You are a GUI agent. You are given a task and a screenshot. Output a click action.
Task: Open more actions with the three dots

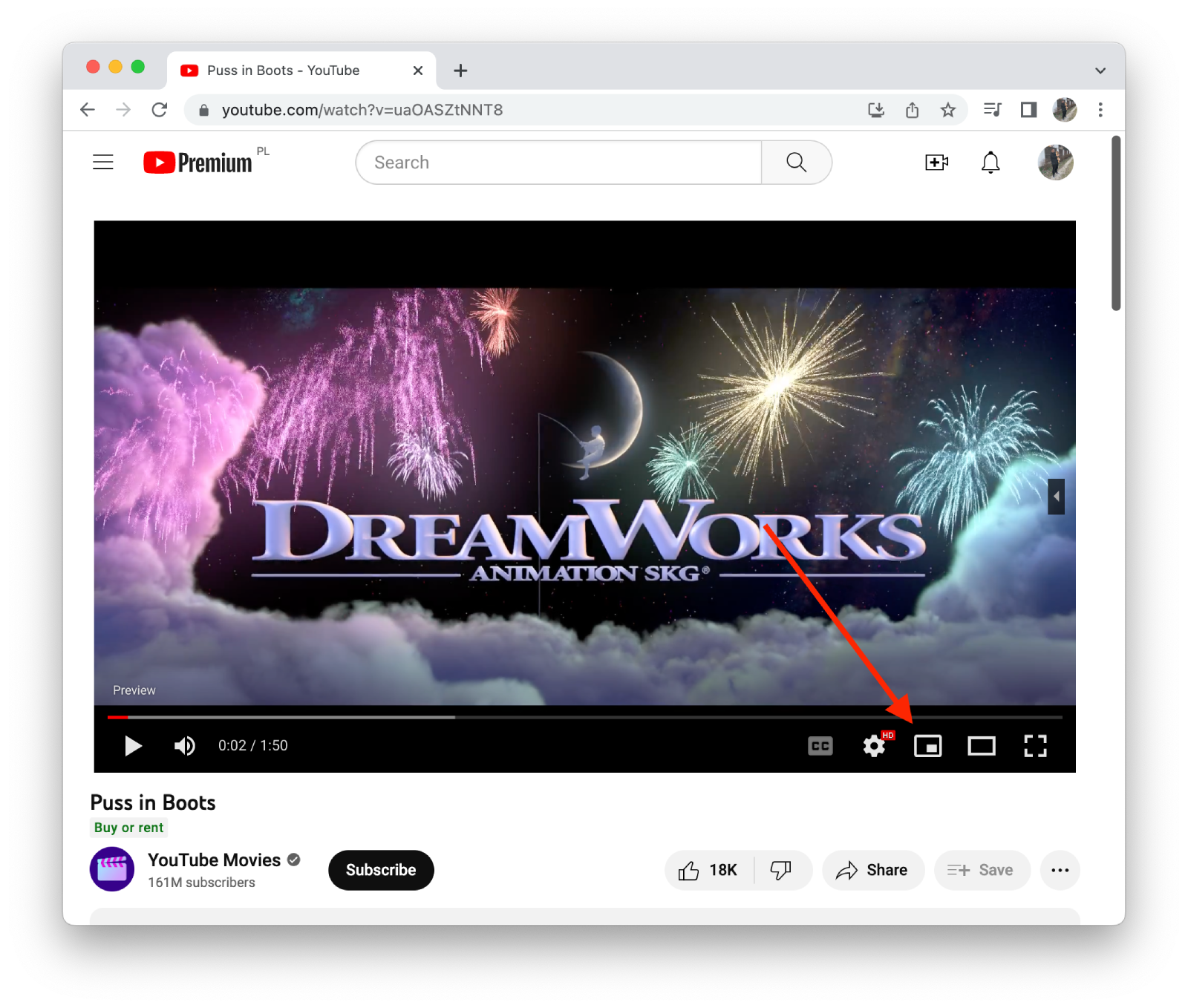(1060, 870)
